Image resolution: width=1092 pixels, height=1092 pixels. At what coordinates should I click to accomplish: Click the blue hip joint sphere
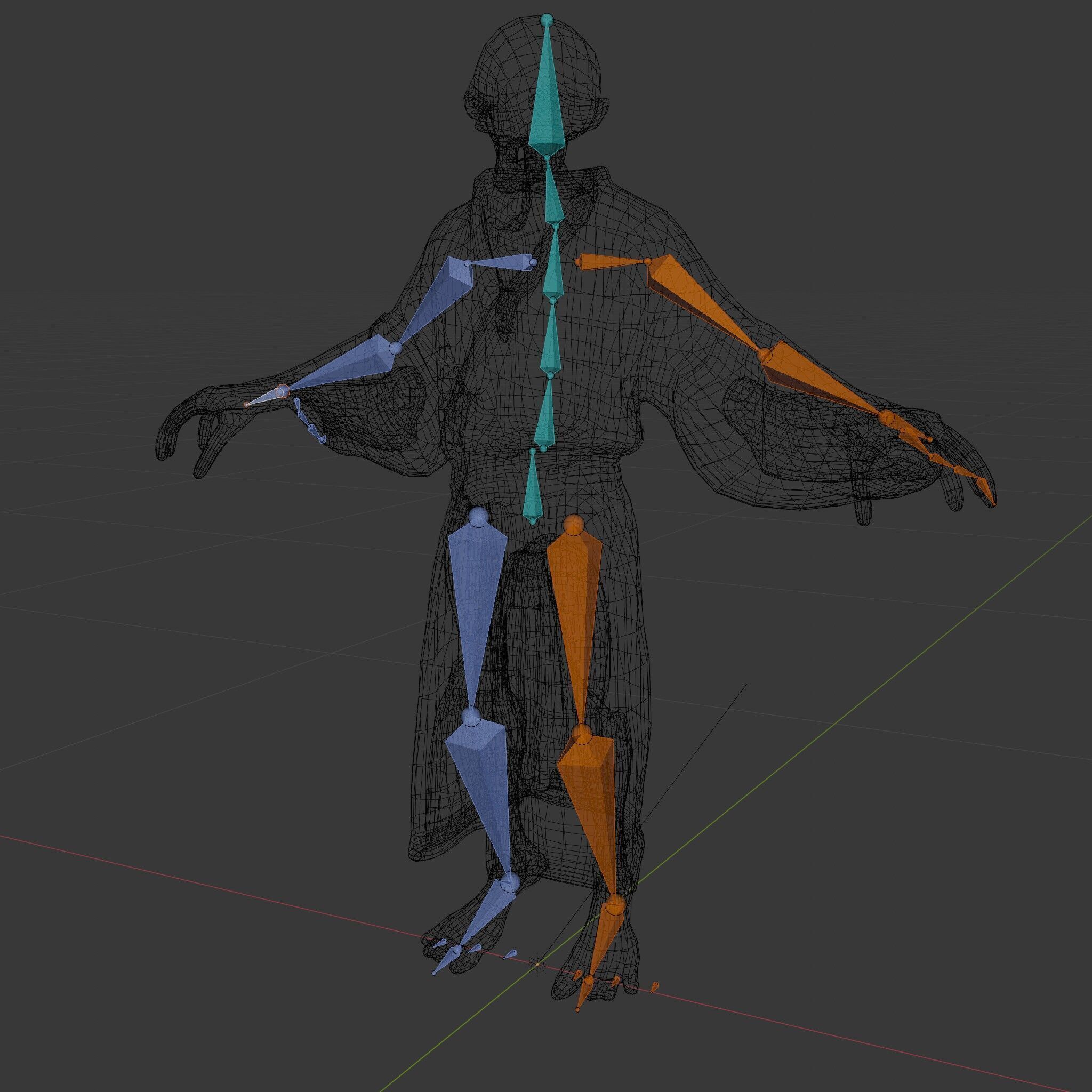479,517
